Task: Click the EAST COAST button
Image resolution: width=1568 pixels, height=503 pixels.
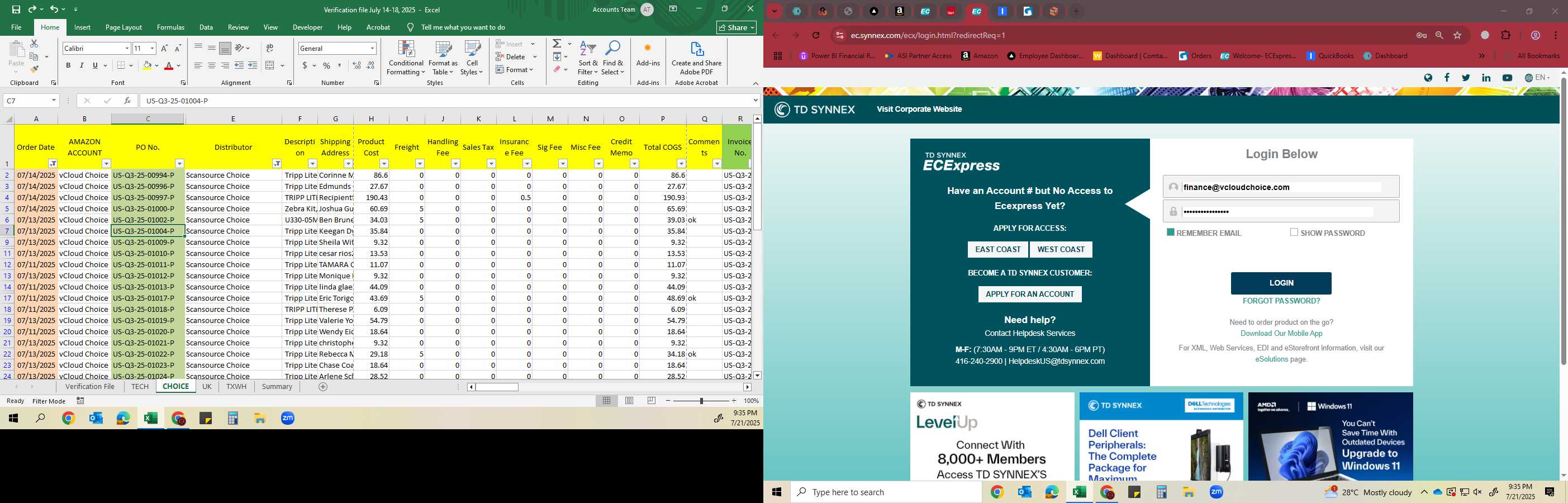Action: click(x=997, y=250)
